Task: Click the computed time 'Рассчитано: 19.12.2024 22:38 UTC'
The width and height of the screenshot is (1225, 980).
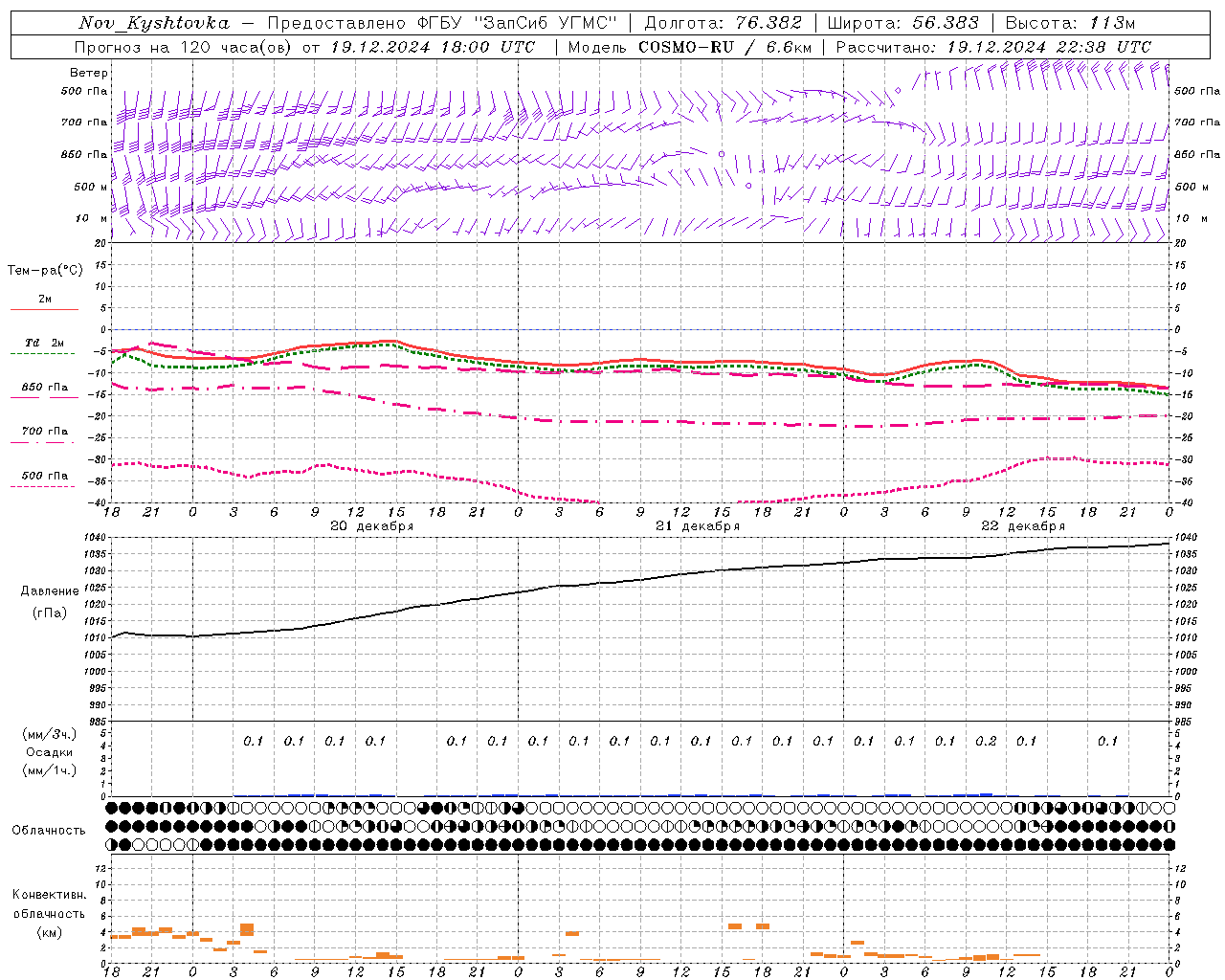Action: pyautogui.click(x=993, y=47)
